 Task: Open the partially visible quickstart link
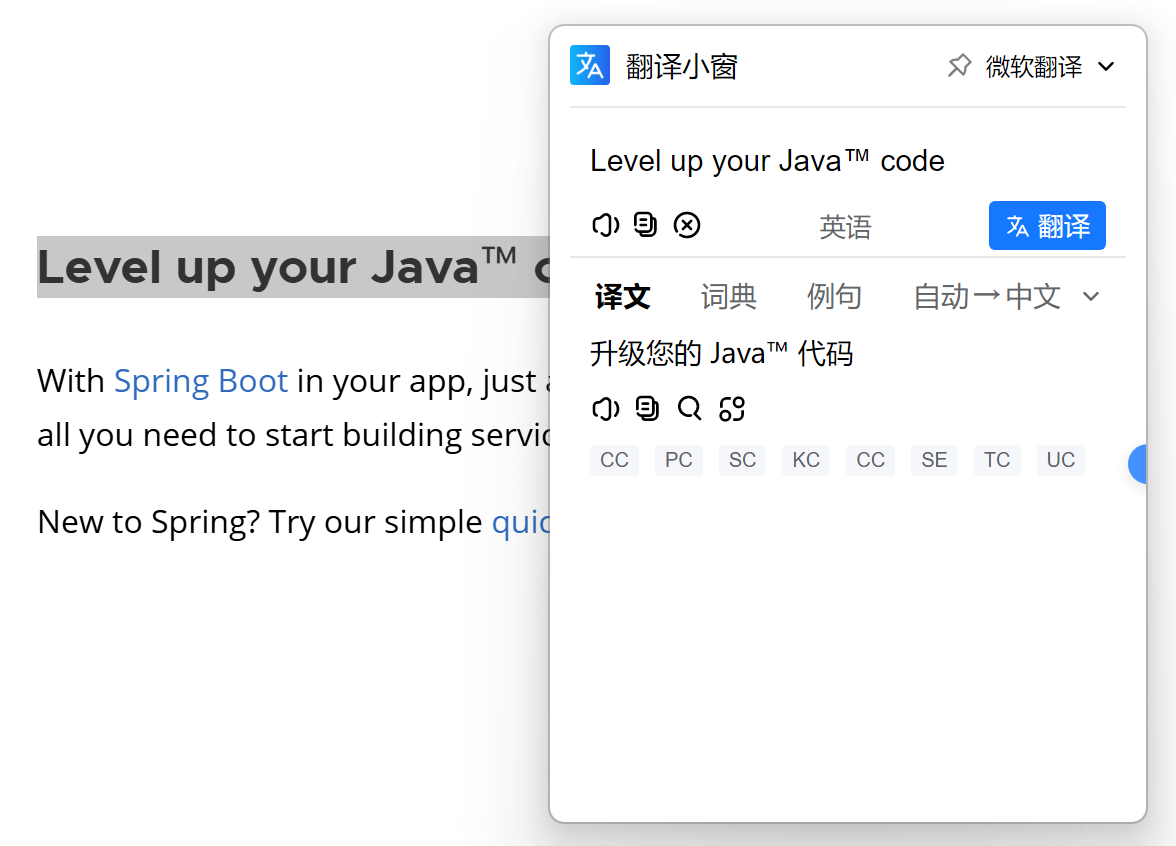click(x=521, y=522)
